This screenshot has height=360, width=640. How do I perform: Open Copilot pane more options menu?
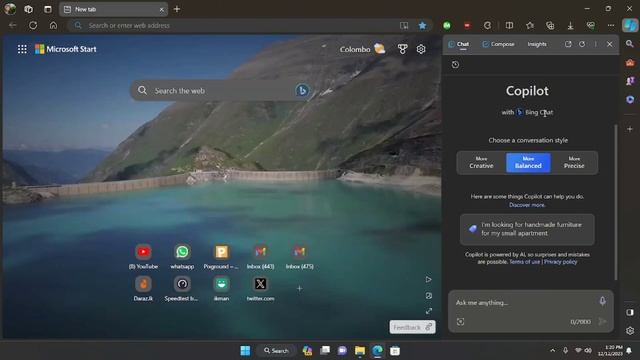pyautogui.click(x=596, y=44)
